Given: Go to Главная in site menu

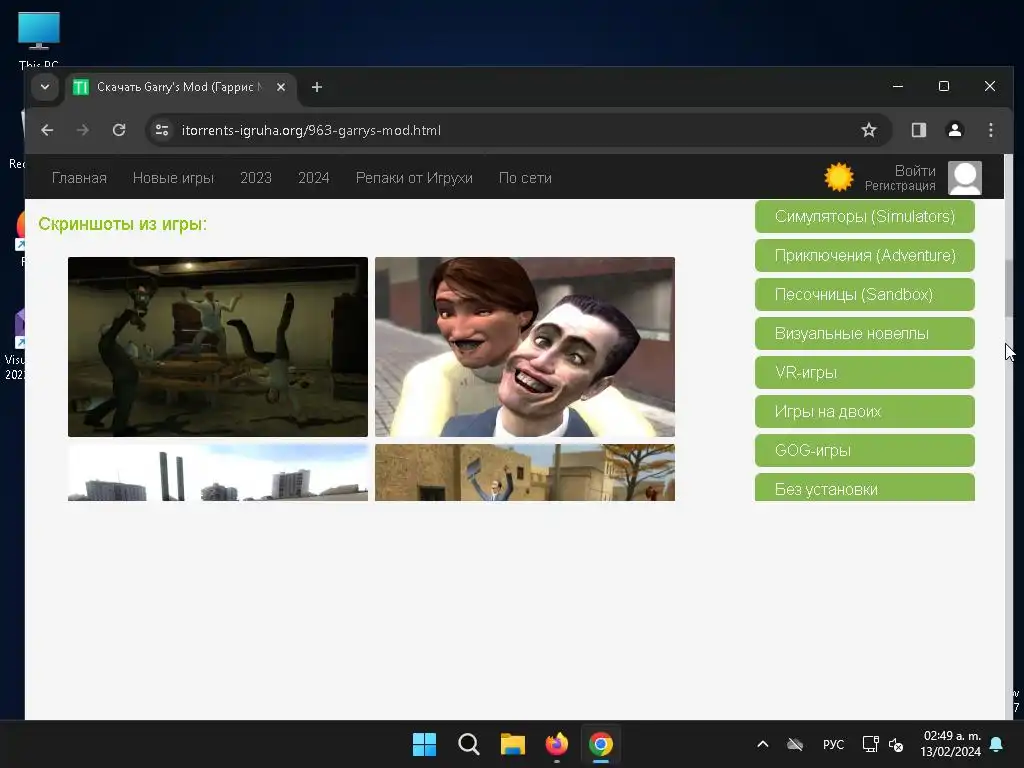Looking at the screenshot, I should click(79, 178).
